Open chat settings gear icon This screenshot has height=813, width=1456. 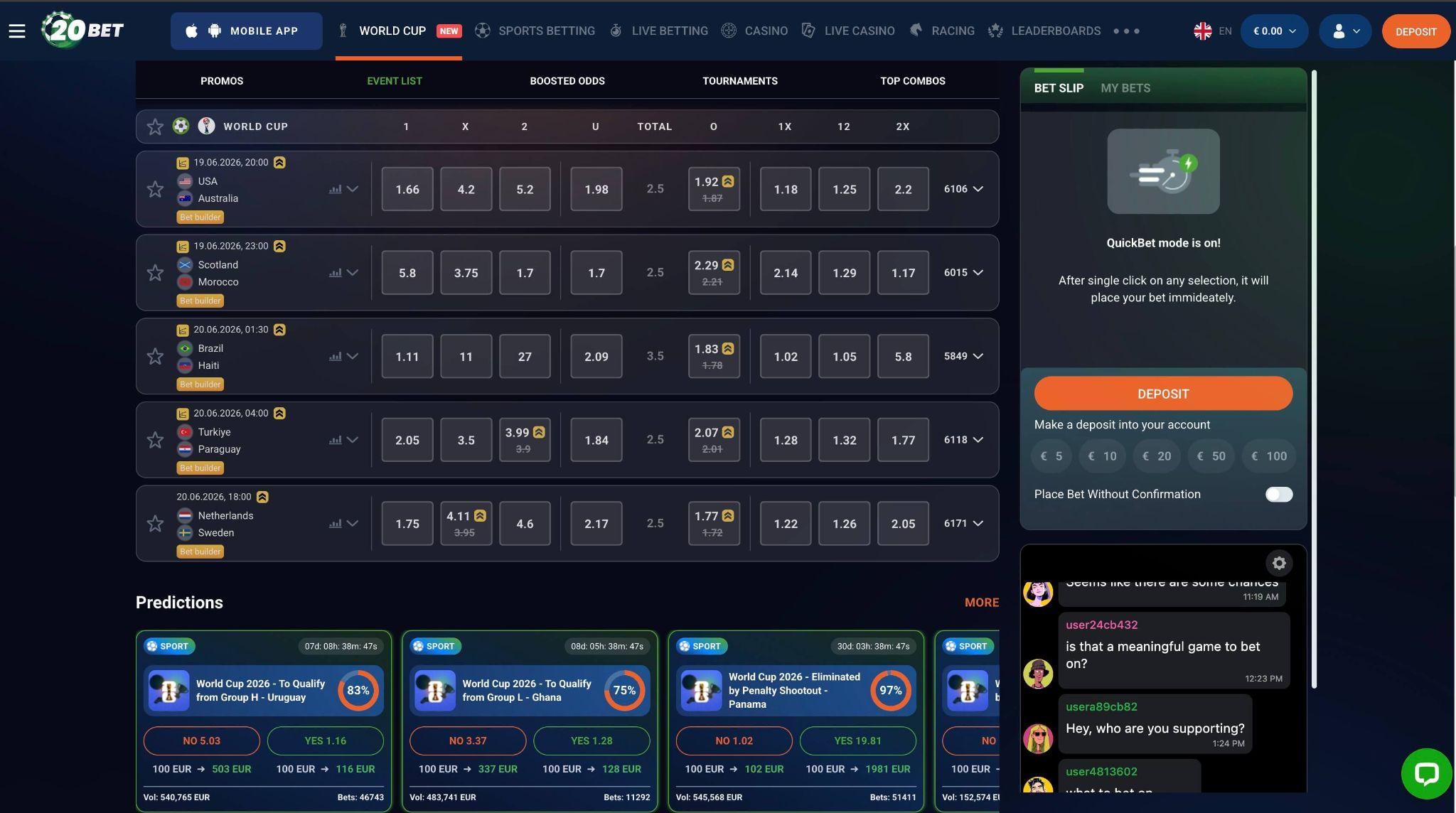click(x=1279, y=563)
